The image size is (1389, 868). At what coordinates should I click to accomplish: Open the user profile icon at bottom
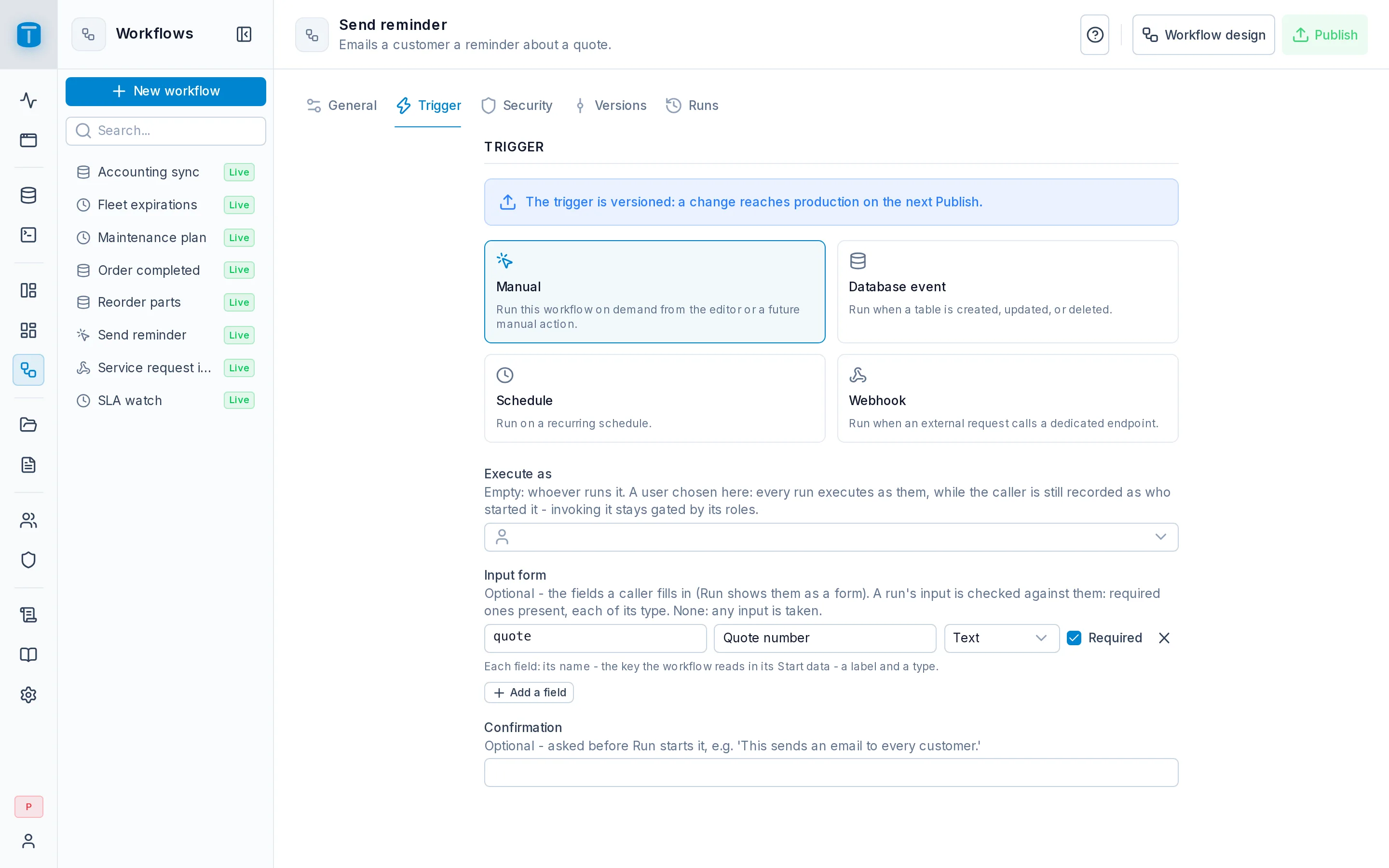[x=29, y=841]
